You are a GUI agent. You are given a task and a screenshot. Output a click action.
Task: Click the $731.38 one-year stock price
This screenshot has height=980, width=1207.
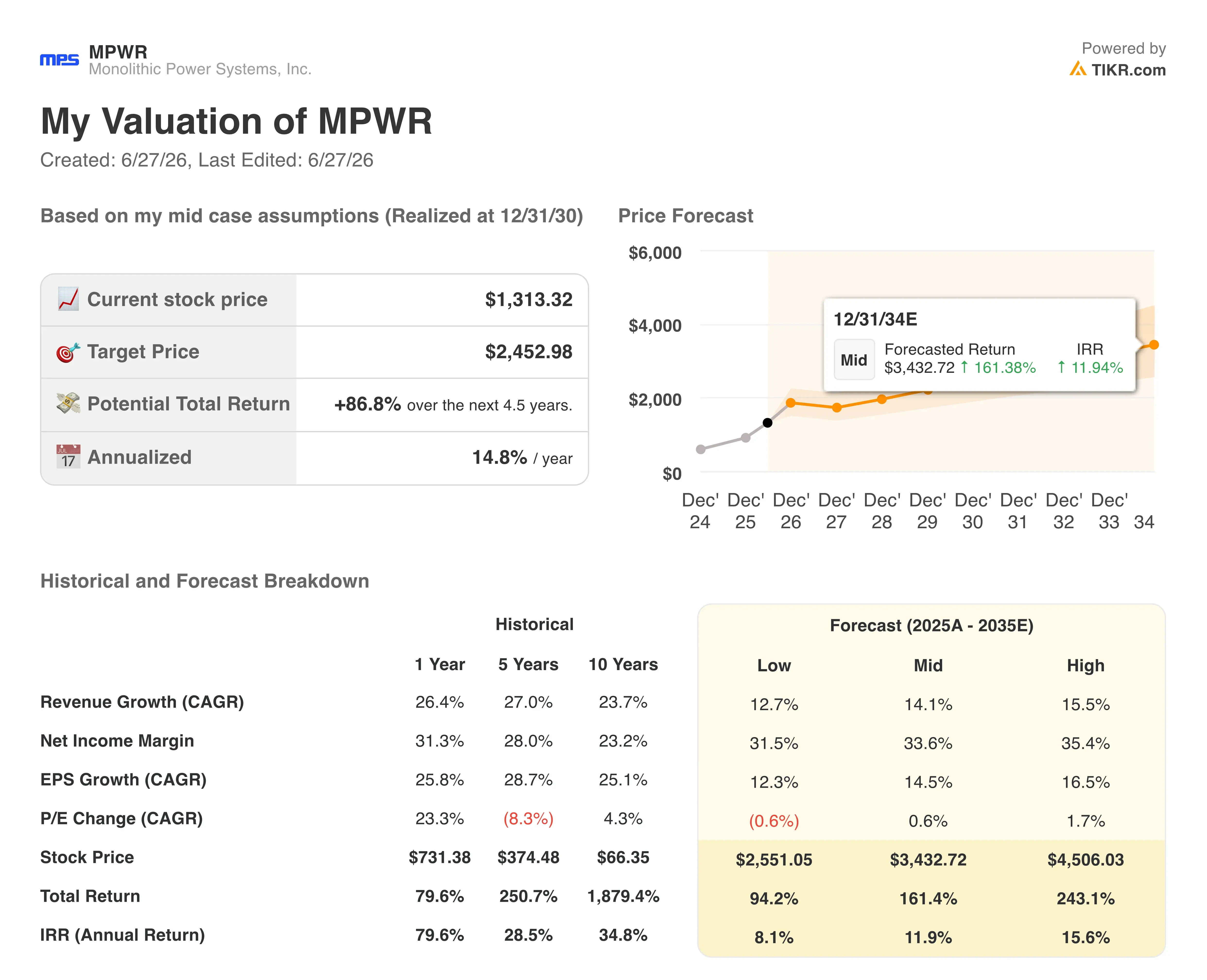point(440,858)
